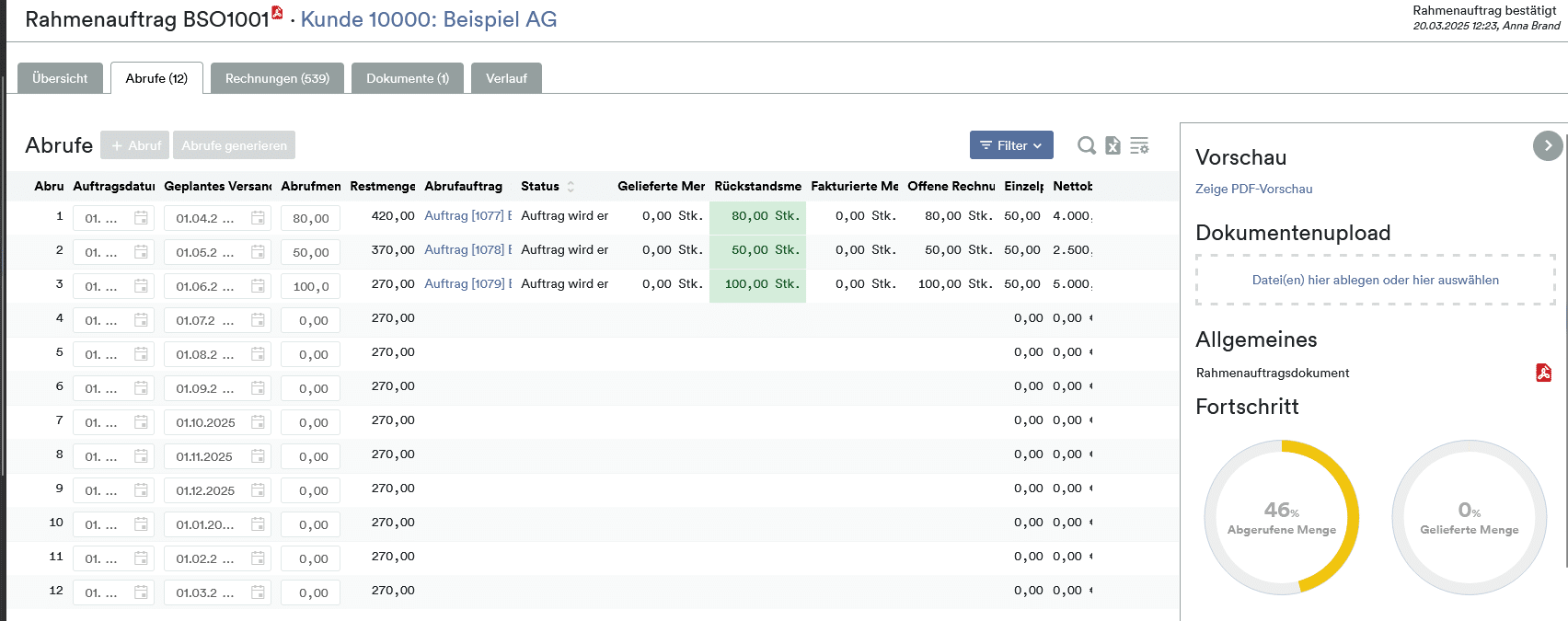Click the Abrufe generieren button
Image resolution: width=1568 pixels, height=621 pixels.
[235, 145]
